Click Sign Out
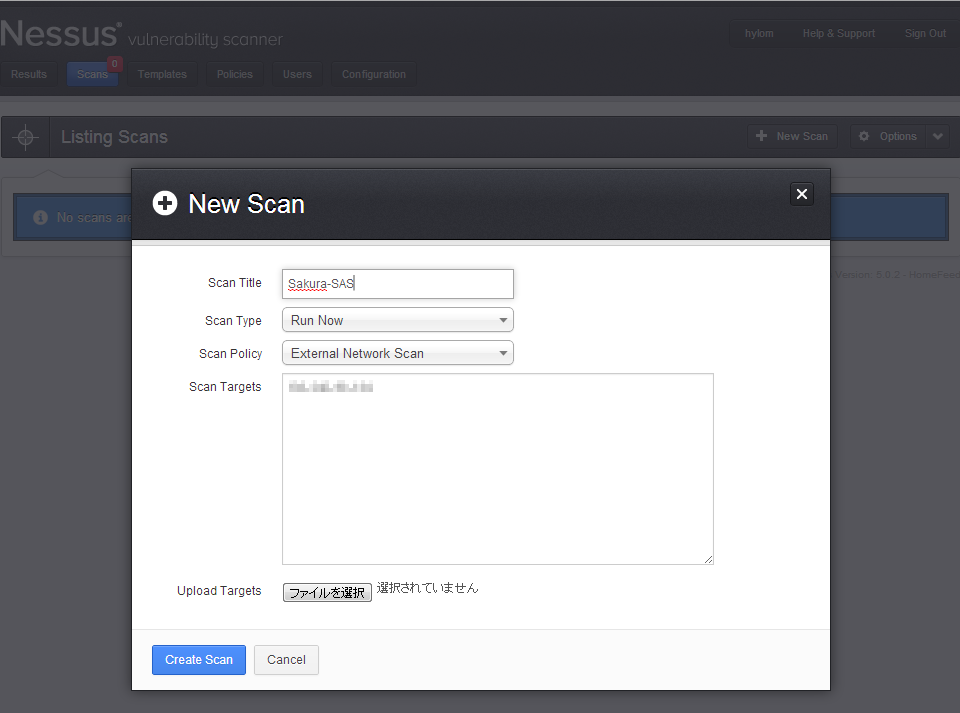Image resolution: width=960 pixels, height=713 pixels. tap(925, 34)
